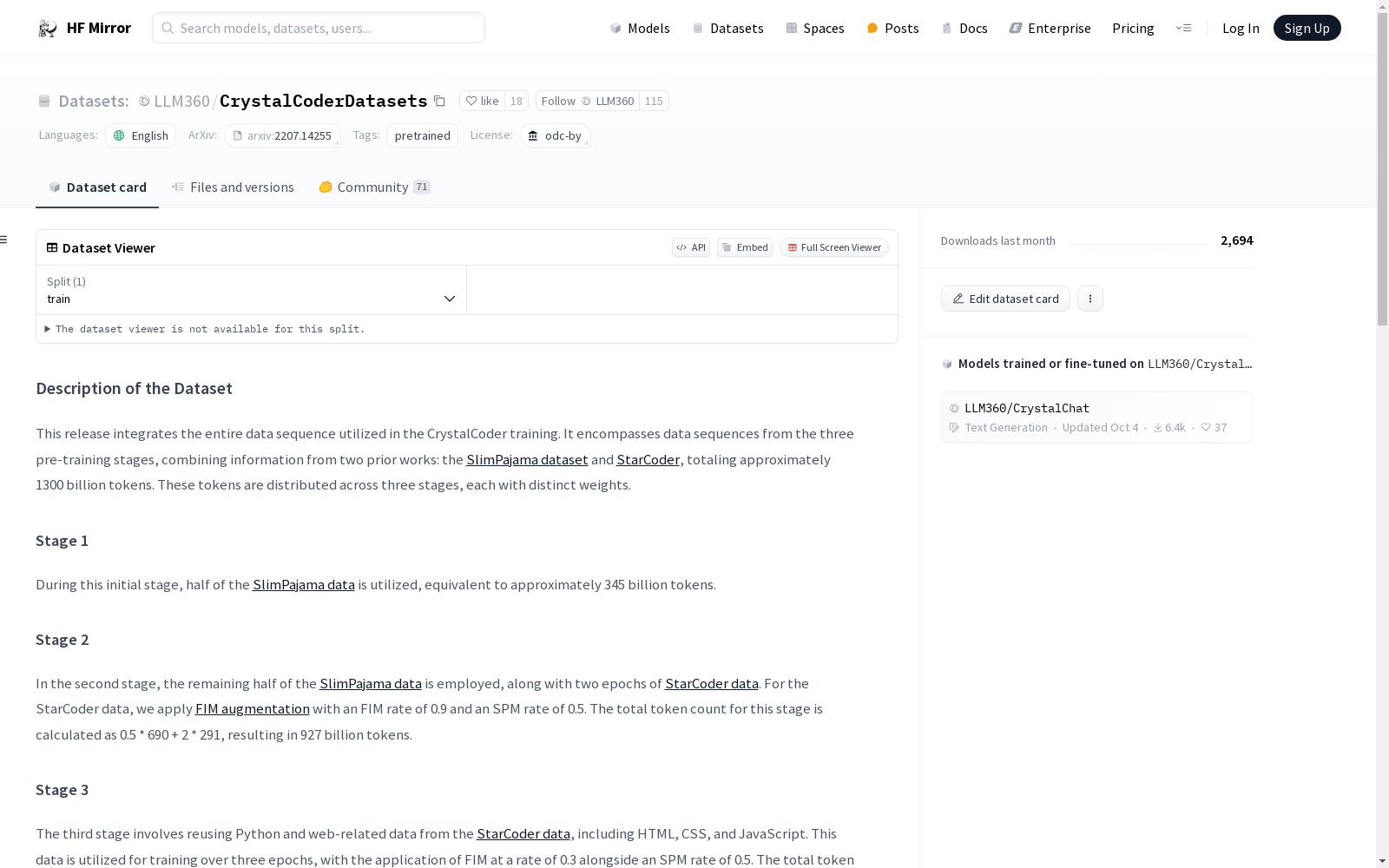Open Datasets in top navigation
The image size is (1389, 868).
727,29
